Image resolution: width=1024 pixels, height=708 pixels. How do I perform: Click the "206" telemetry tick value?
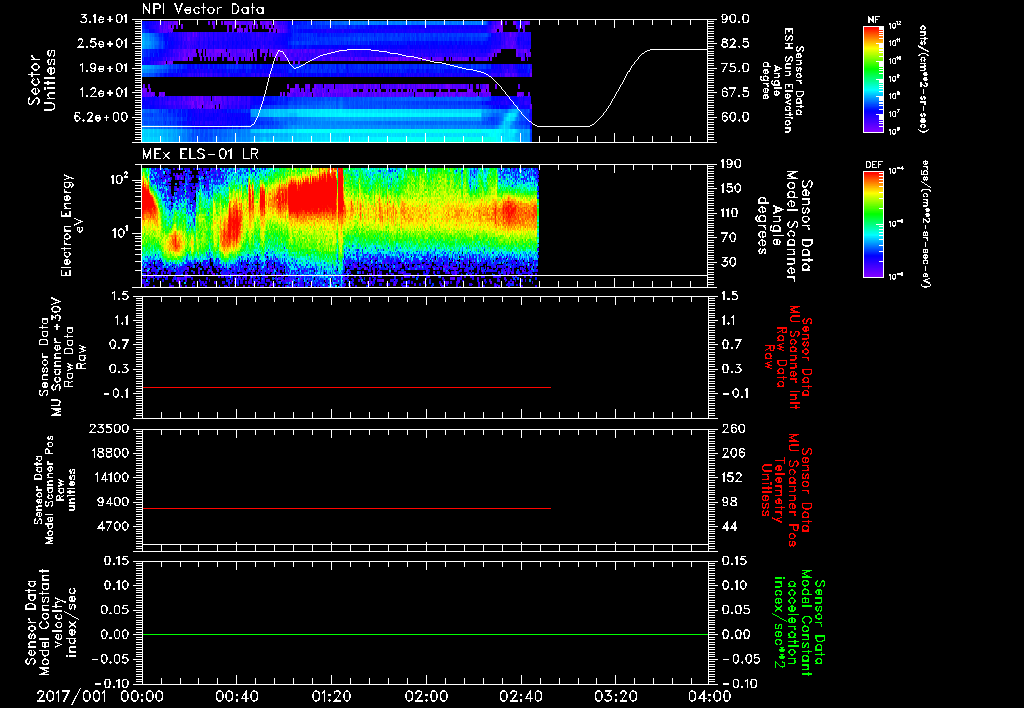click(x=731, y=453)
